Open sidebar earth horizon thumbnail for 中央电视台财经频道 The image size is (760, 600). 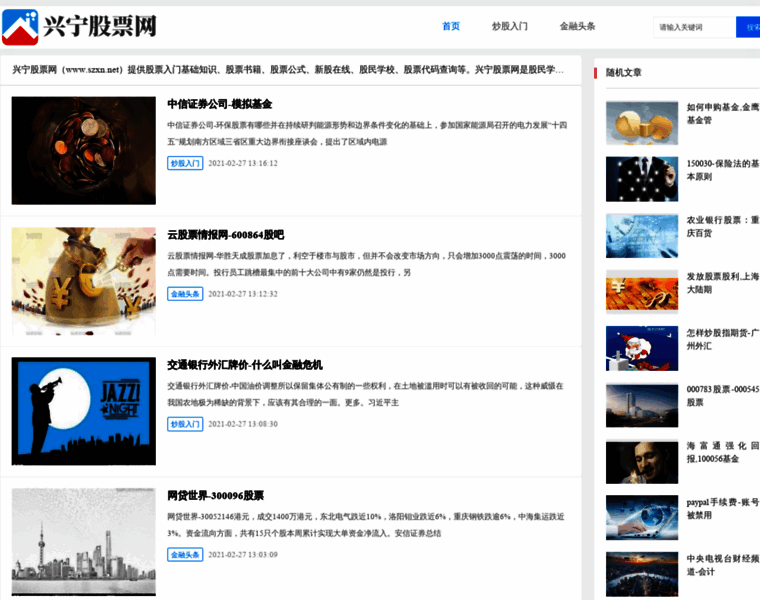click(x=642, y=574)
